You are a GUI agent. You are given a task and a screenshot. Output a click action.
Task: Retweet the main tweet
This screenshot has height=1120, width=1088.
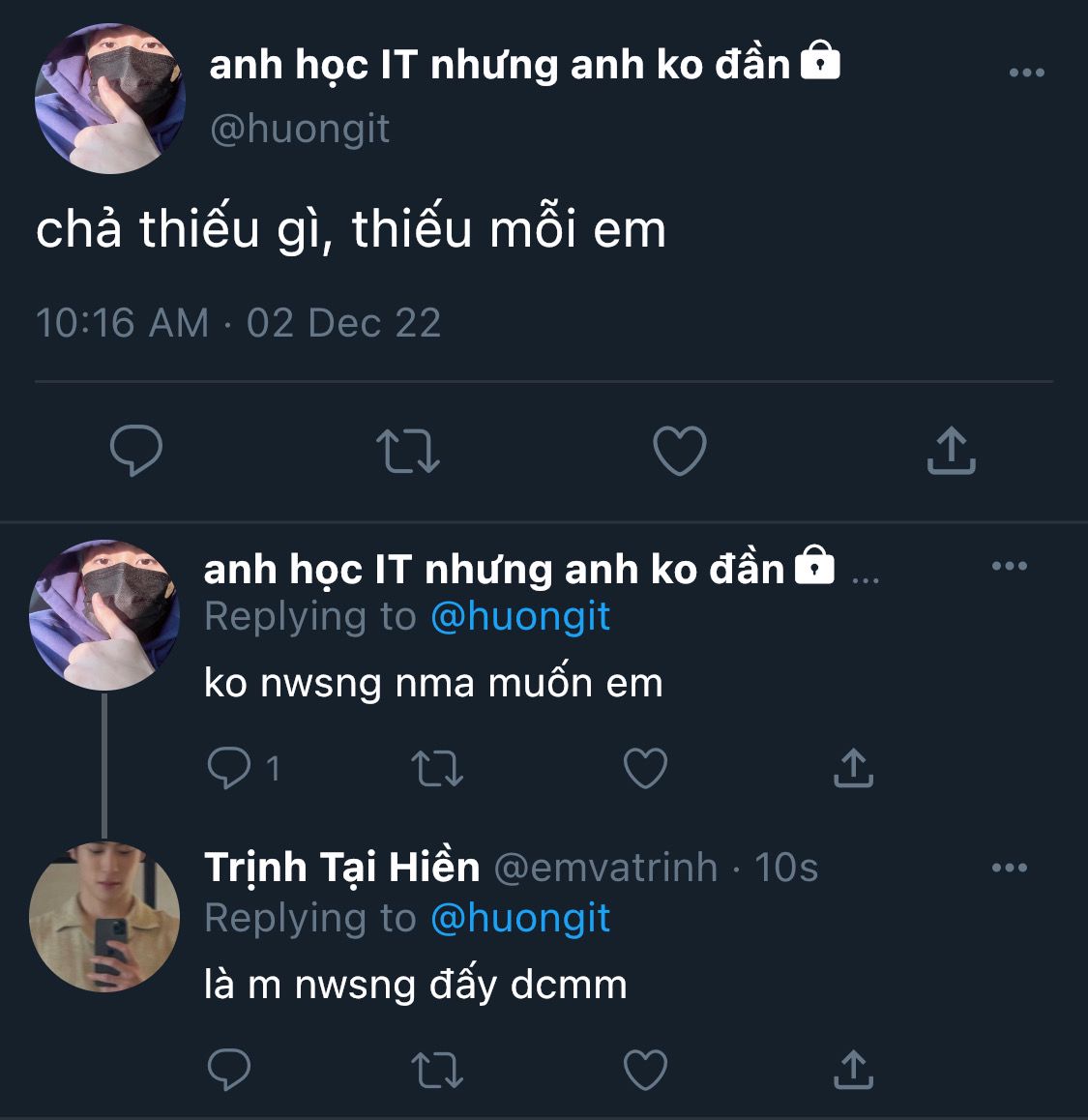coord(407,451)
